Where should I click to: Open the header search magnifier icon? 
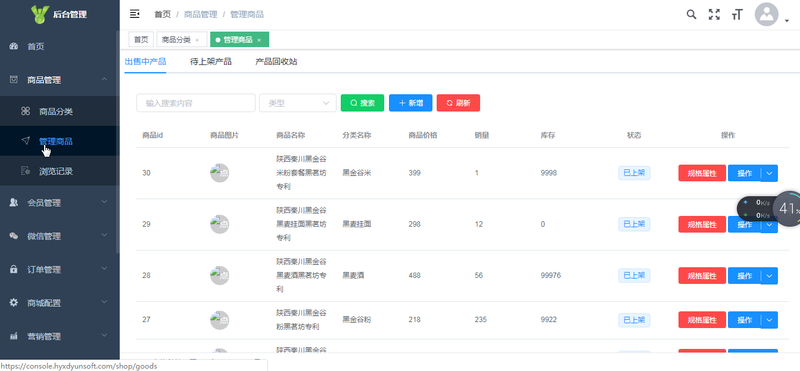point(691,14)
